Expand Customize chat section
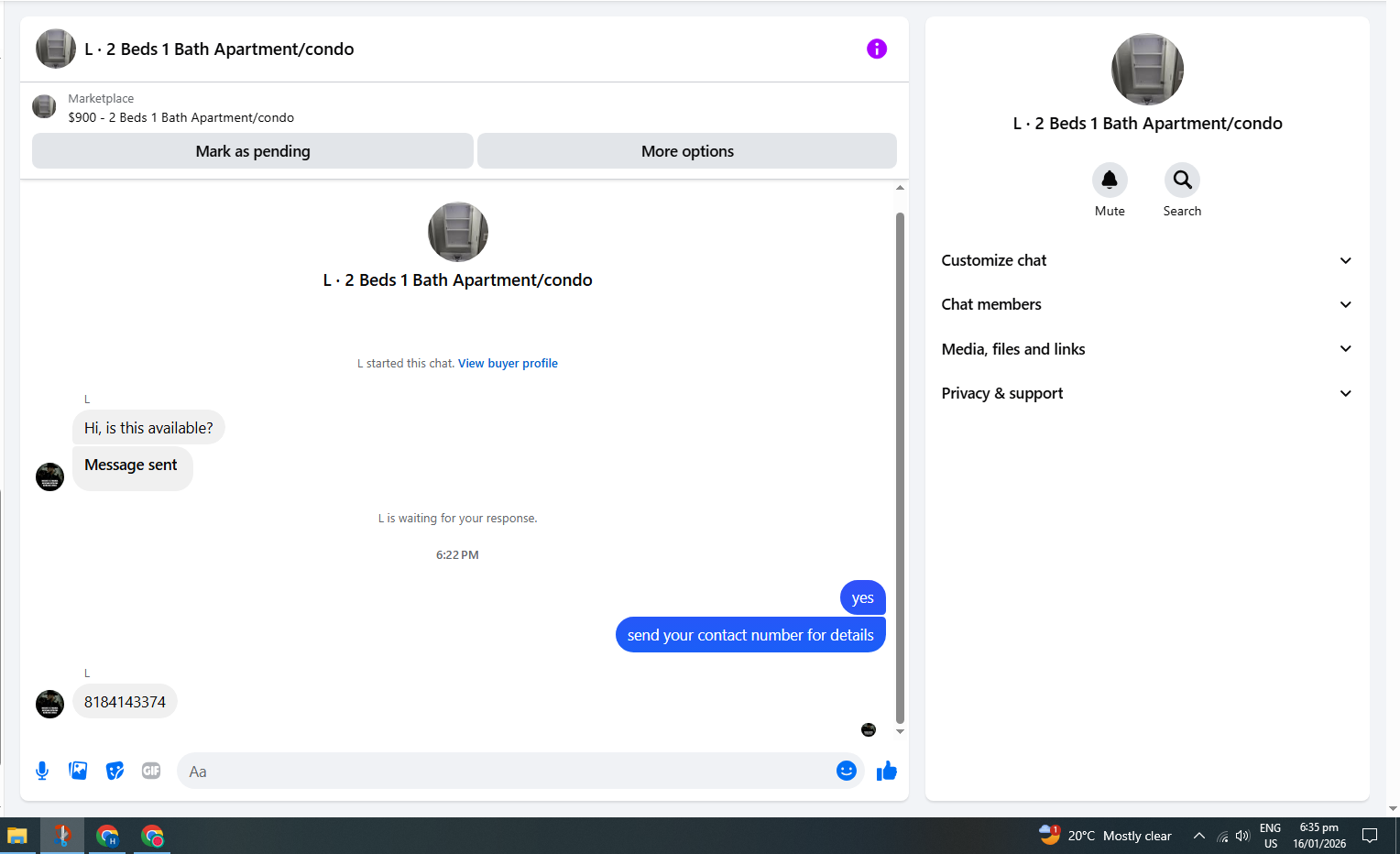Viewport: 1400px width, 854px height. (x=1147, y=260)
